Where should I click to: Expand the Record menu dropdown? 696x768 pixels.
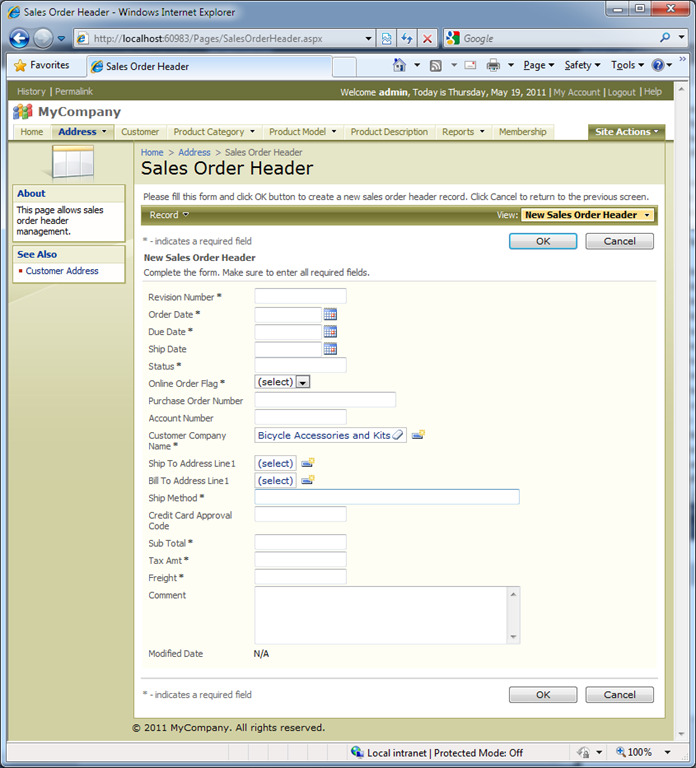click(168, 215)
